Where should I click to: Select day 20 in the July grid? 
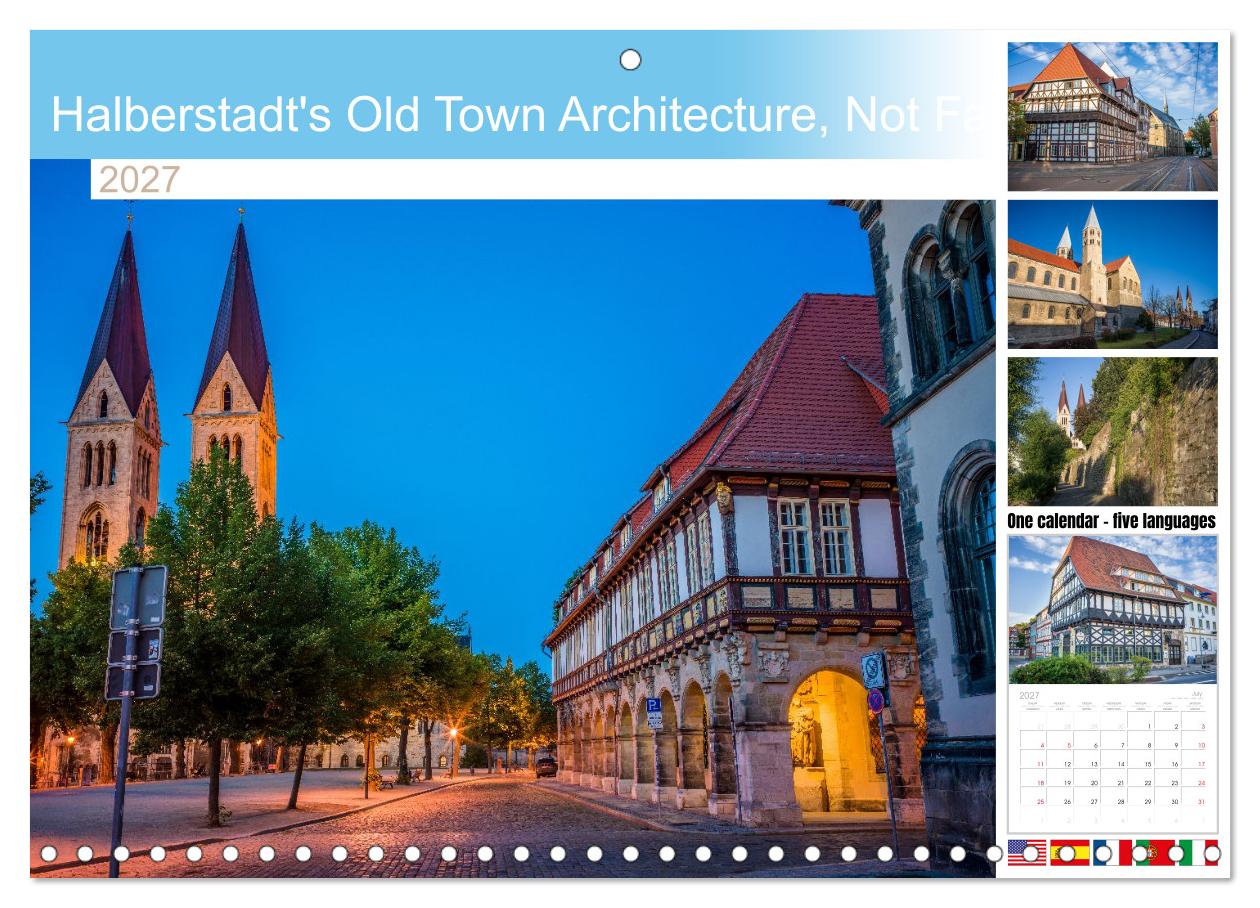(1094, 783)
